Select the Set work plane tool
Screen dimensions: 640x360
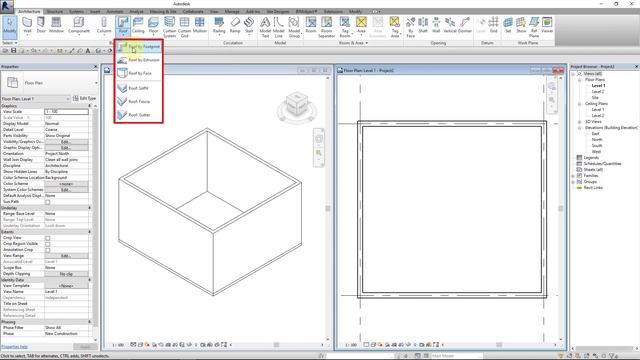point(508,25)
